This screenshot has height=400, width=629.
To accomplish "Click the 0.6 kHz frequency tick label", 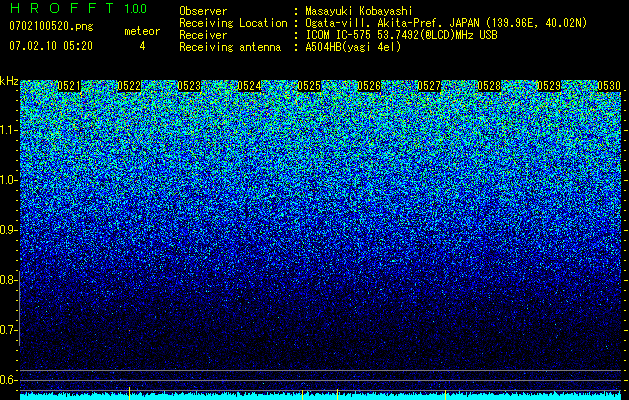I will coord(8,380).
